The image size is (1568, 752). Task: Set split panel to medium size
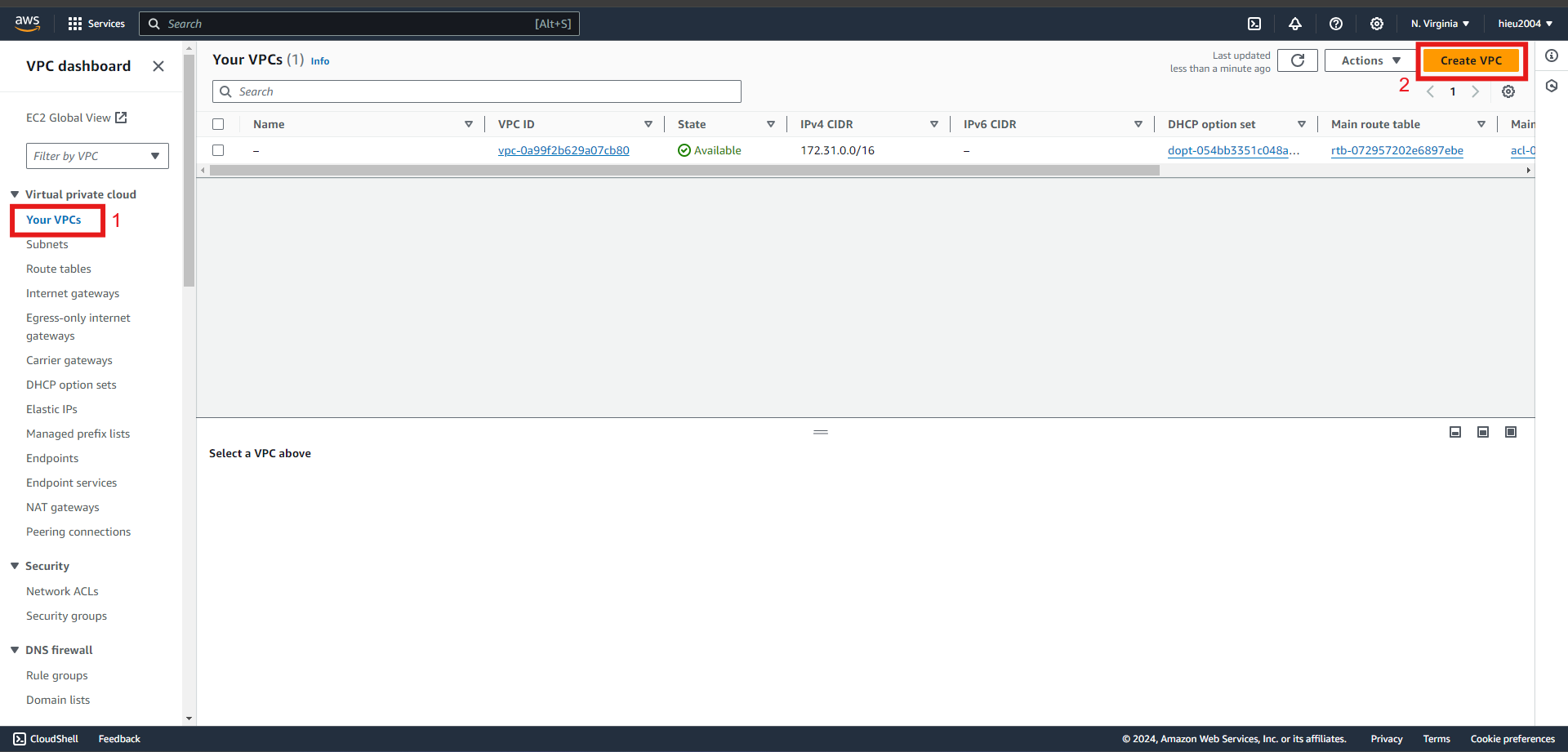(x=1483, y=432)
